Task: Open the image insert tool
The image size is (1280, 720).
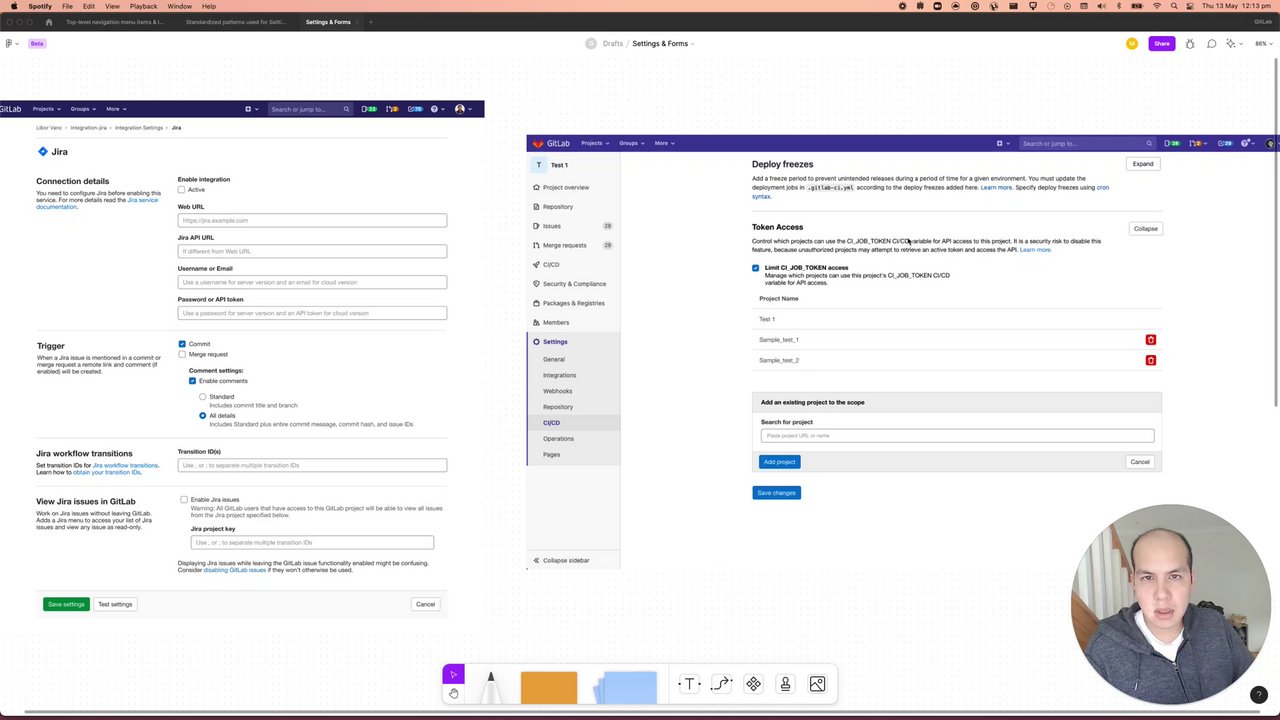Action: [x=817, y=684]
